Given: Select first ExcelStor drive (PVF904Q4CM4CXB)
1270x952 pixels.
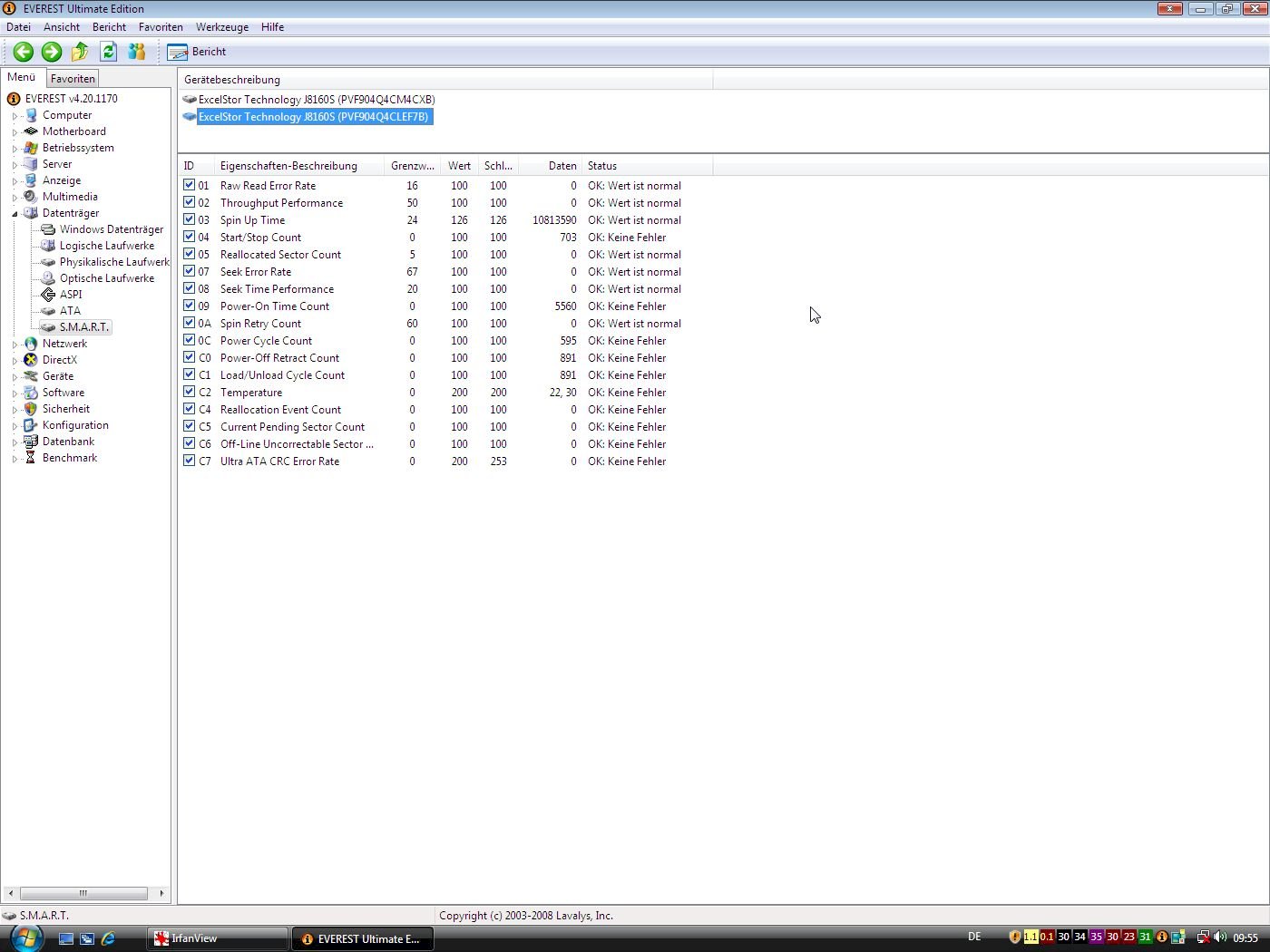Looking at the screenshot, I should point(316,100).
